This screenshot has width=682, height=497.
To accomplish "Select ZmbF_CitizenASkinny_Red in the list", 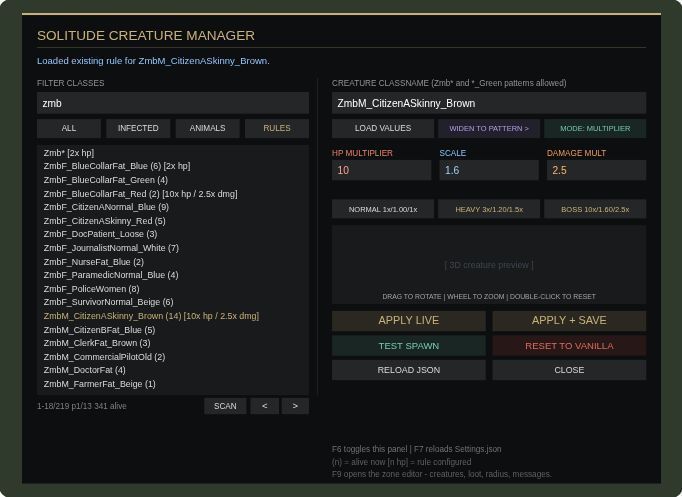I will 173,221.
